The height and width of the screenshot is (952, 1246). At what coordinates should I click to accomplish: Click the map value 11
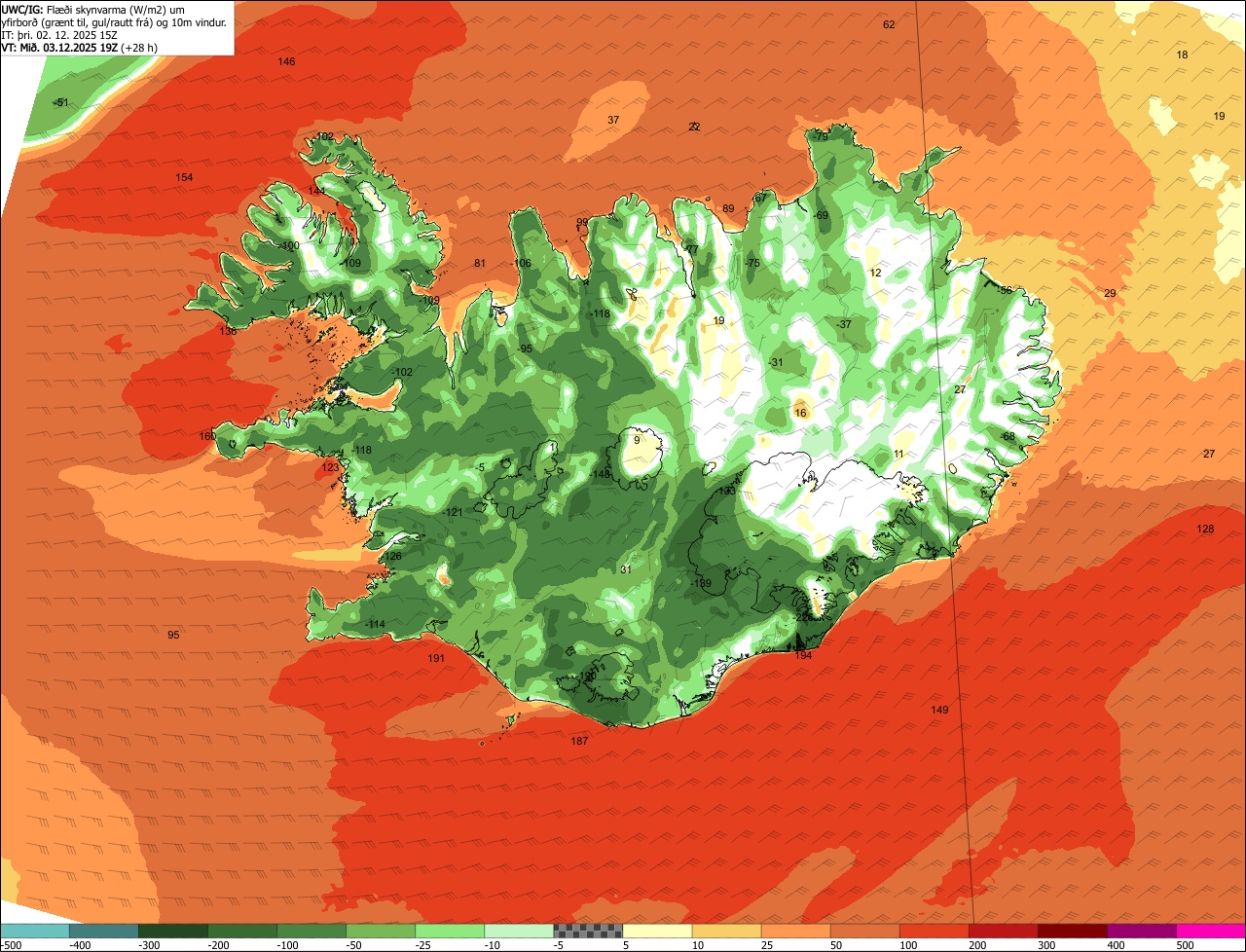click(x=898, y=454)
